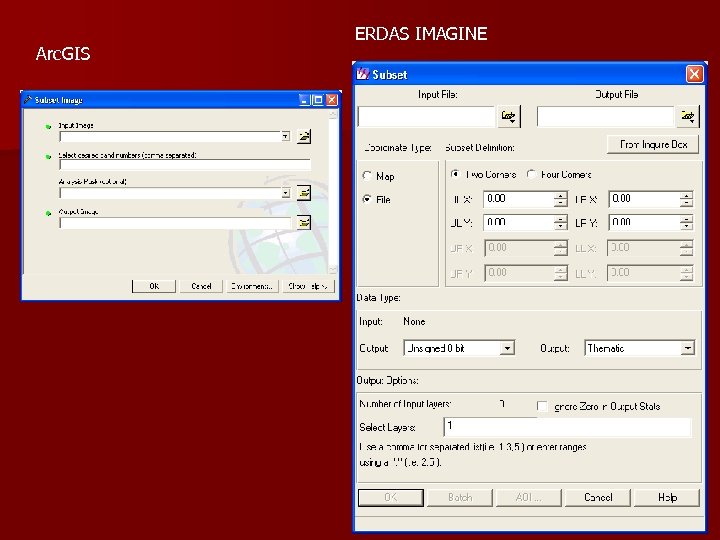Click the ERDAS Output File text field

606,116
